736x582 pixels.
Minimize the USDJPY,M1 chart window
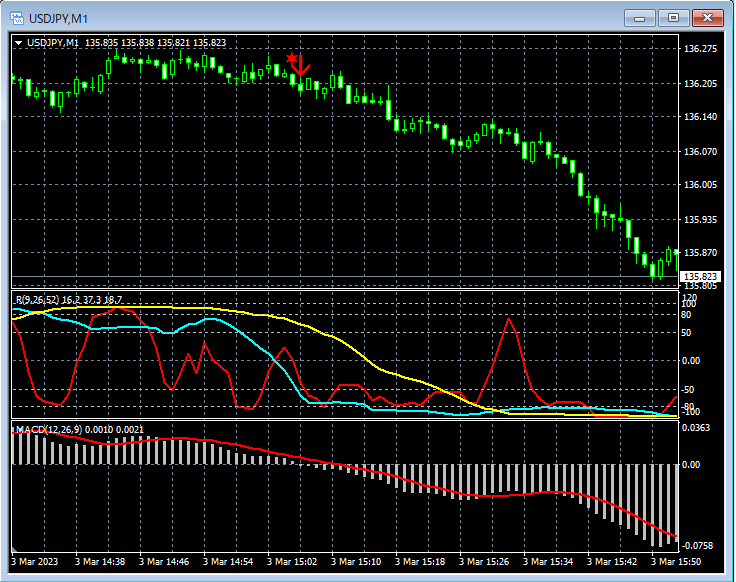pyautogui.click(x=639, y=18)
